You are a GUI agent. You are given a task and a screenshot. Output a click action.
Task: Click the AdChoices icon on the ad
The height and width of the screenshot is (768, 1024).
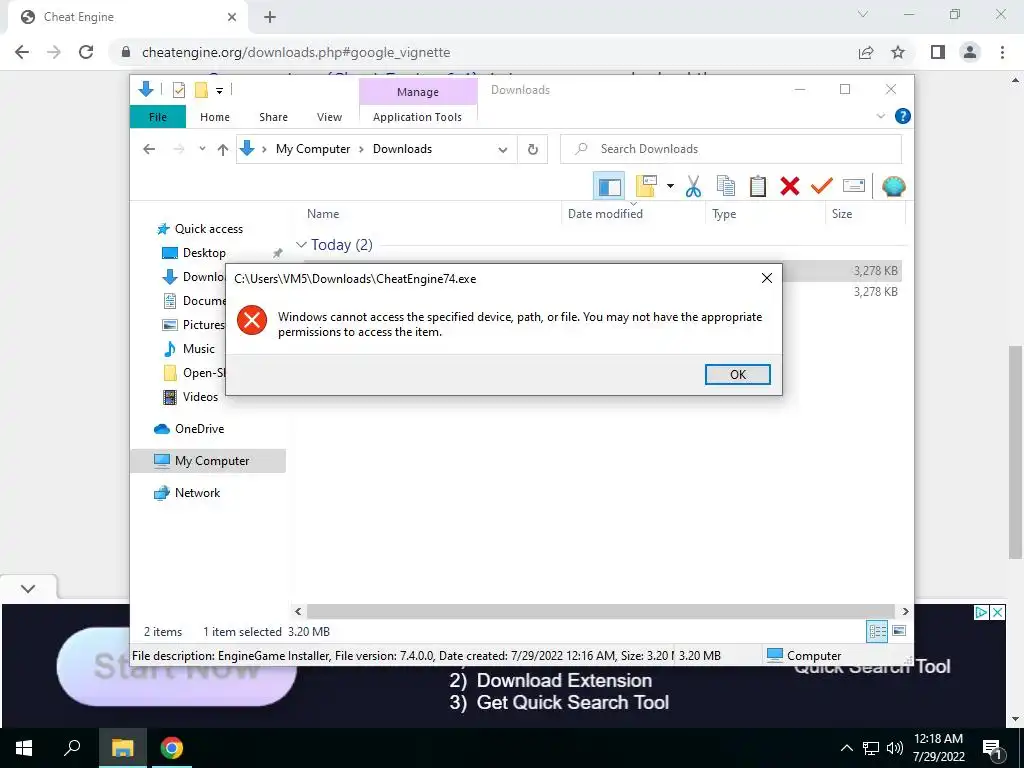click(980, 612)
